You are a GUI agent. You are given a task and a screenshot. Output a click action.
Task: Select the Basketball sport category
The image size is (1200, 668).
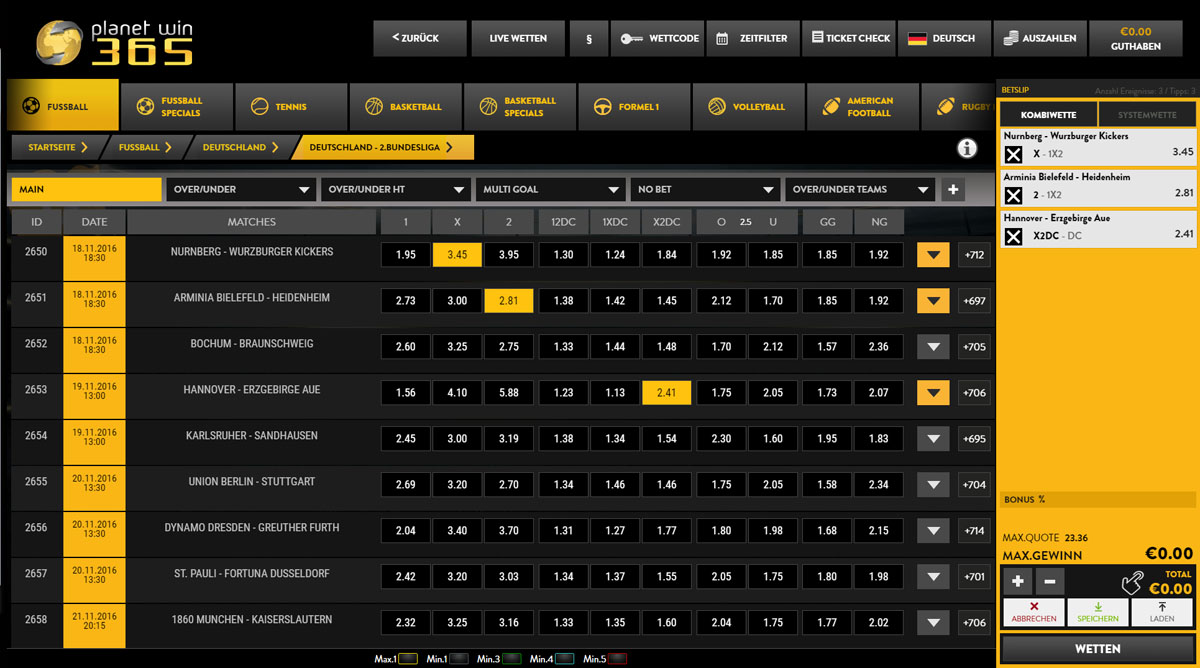[x=405, y=106]
